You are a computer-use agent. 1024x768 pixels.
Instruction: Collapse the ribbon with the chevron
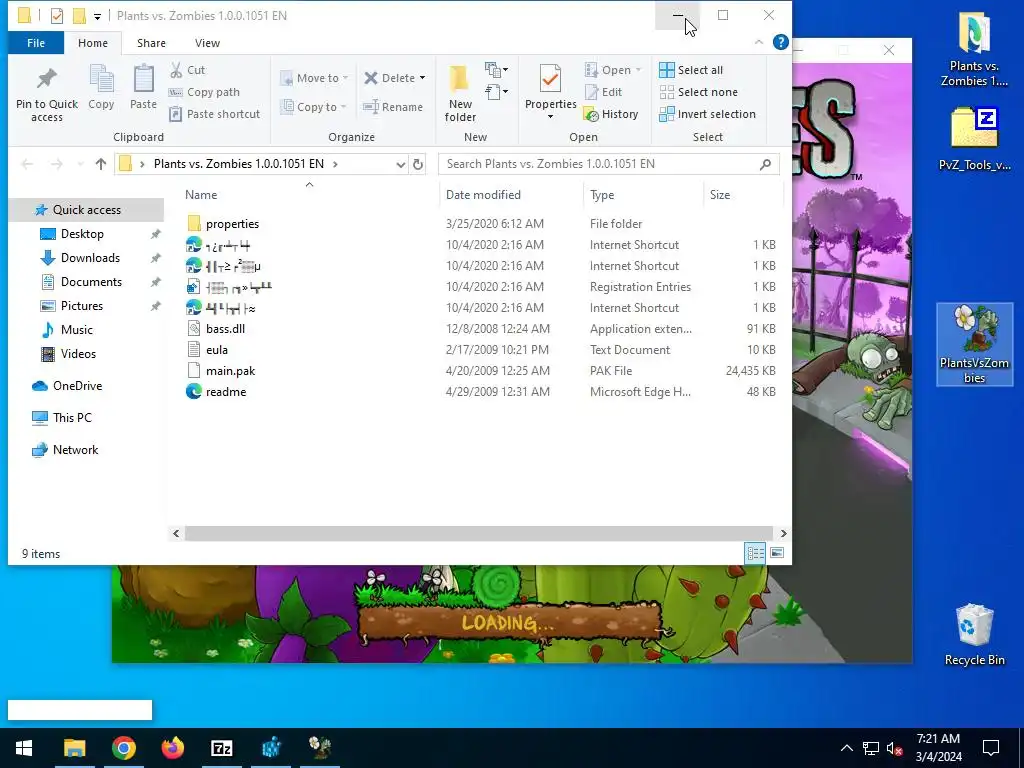tap(758, 42)
